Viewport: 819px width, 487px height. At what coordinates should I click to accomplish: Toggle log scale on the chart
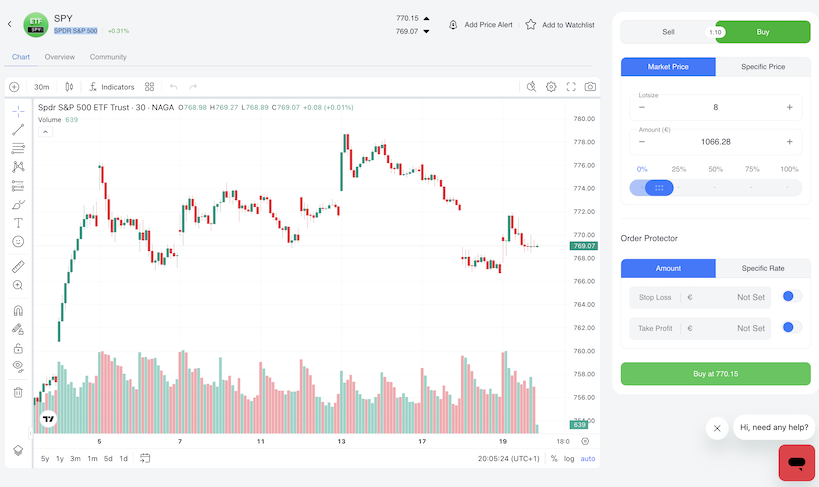569,459
